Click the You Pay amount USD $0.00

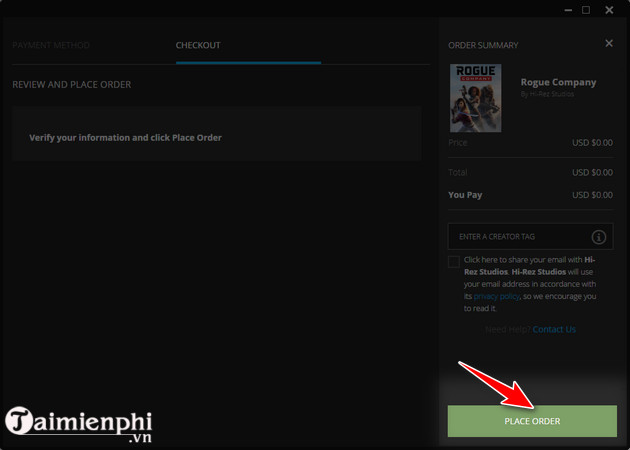coord(592,195)
